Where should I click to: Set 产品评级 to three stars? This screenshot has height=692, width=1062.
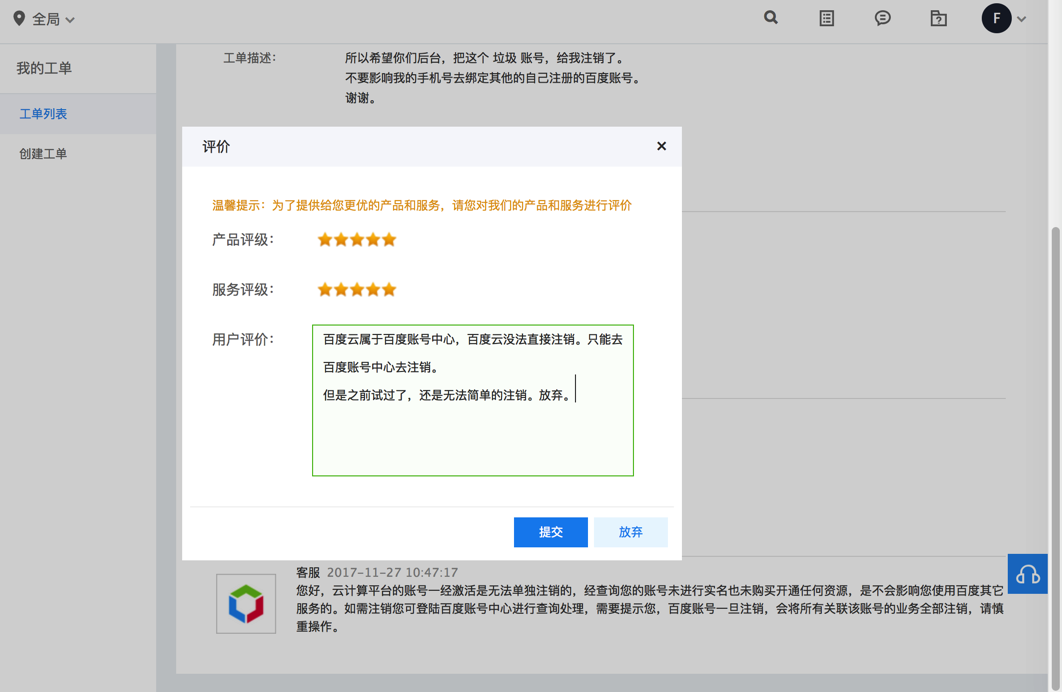(x=357, y=240)
